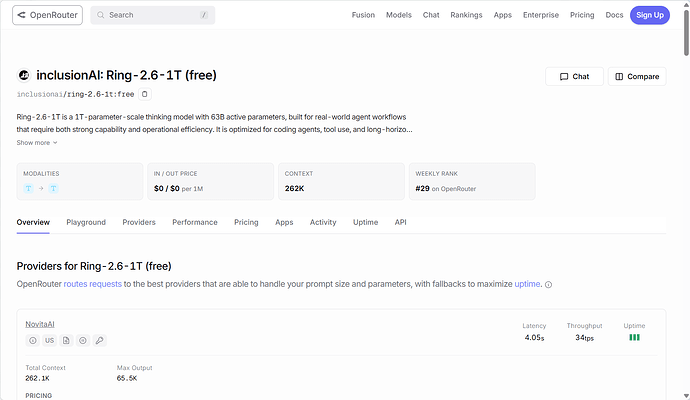Screen dimensions: 690x400
Task: Switch to the Activity tab
Action: coord(323,222)
